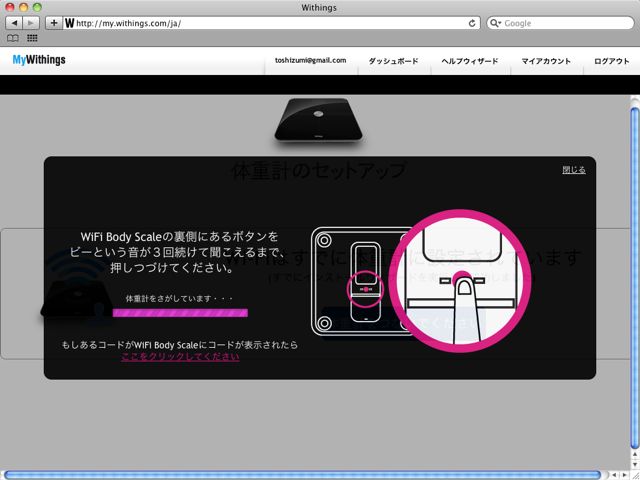Open the ヘルプウィザード tab

tap(470, 61)
